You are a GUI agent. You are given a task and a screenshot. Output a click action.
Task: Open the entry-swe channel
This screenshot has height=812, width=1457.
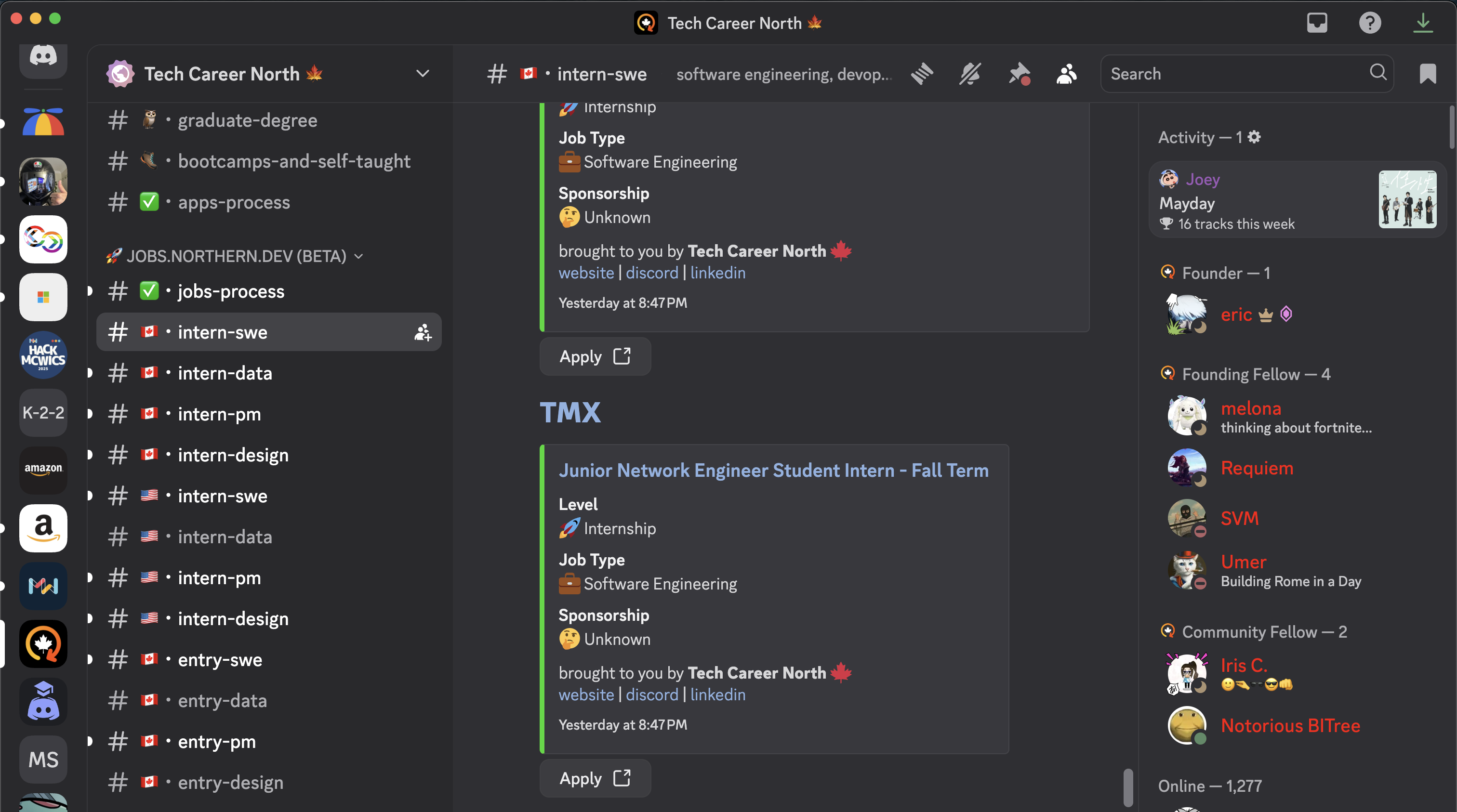click(269, 660)
